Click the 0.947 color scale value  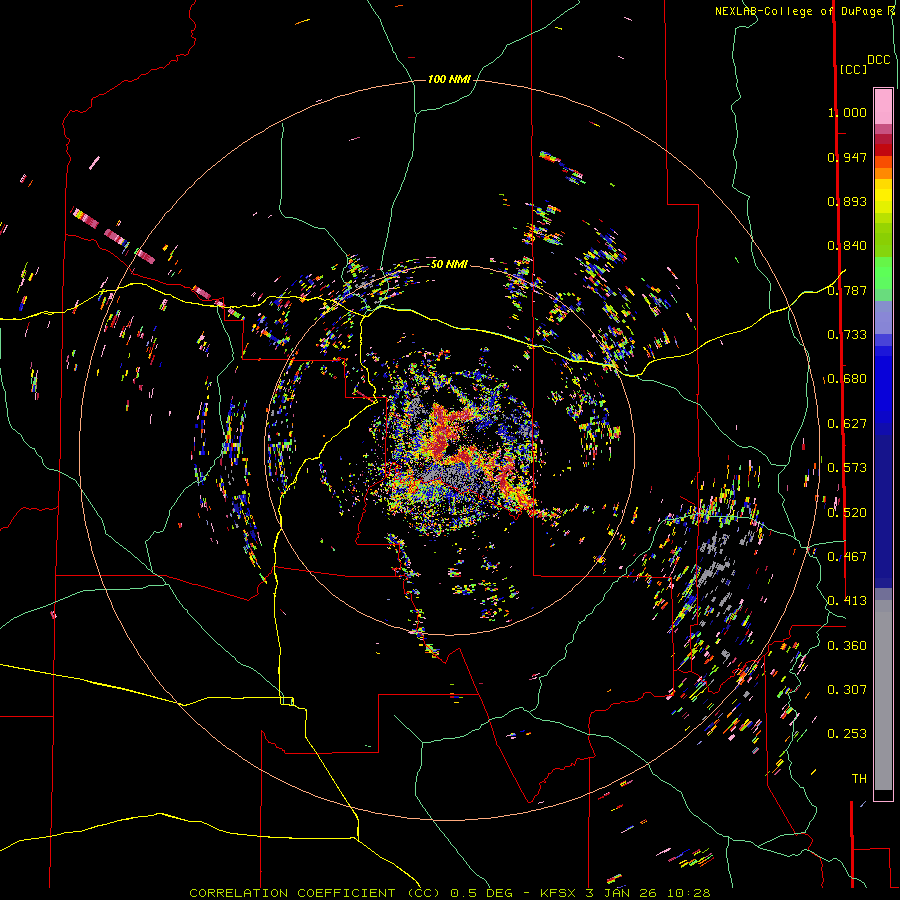(x=847, y=157)
